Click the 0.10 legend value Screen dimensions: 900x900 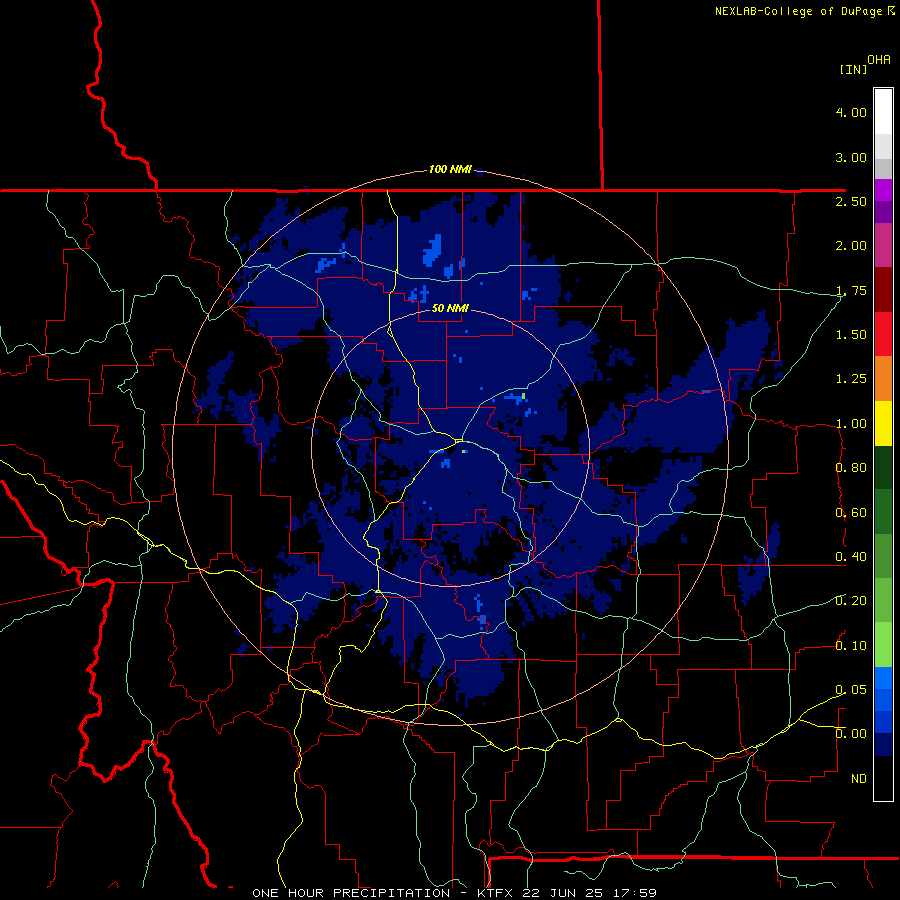(851, 646)
